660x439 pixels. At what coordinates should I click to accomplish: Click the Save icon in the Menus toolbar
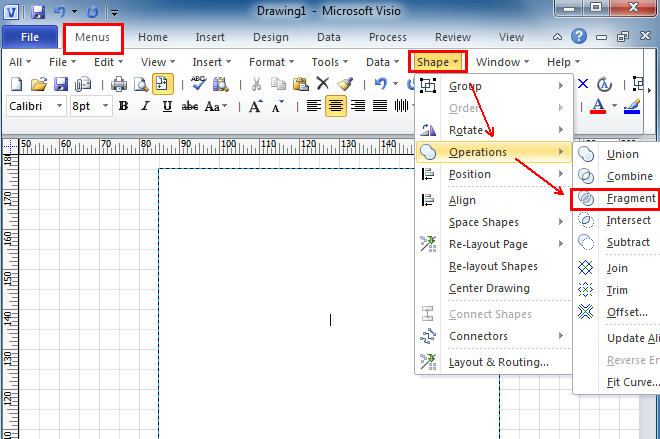pos(61,84)
